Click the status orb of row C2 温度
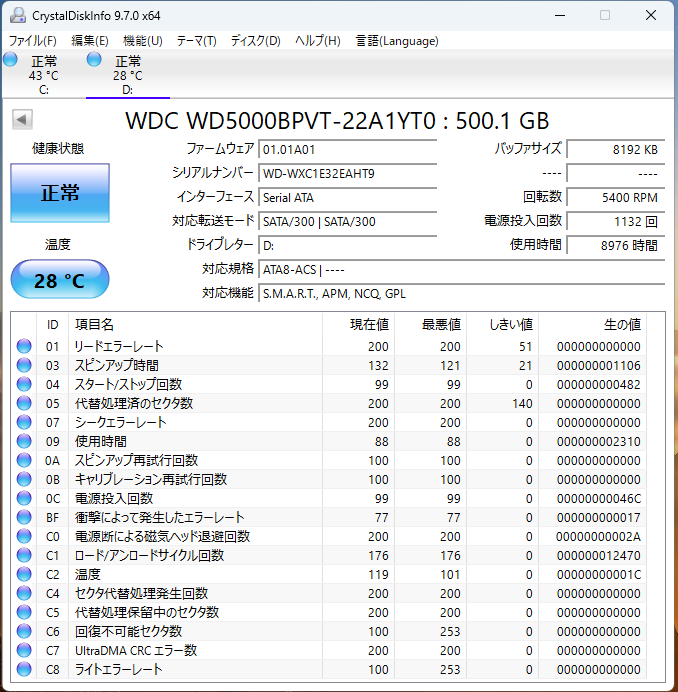 tap(24, 574)
